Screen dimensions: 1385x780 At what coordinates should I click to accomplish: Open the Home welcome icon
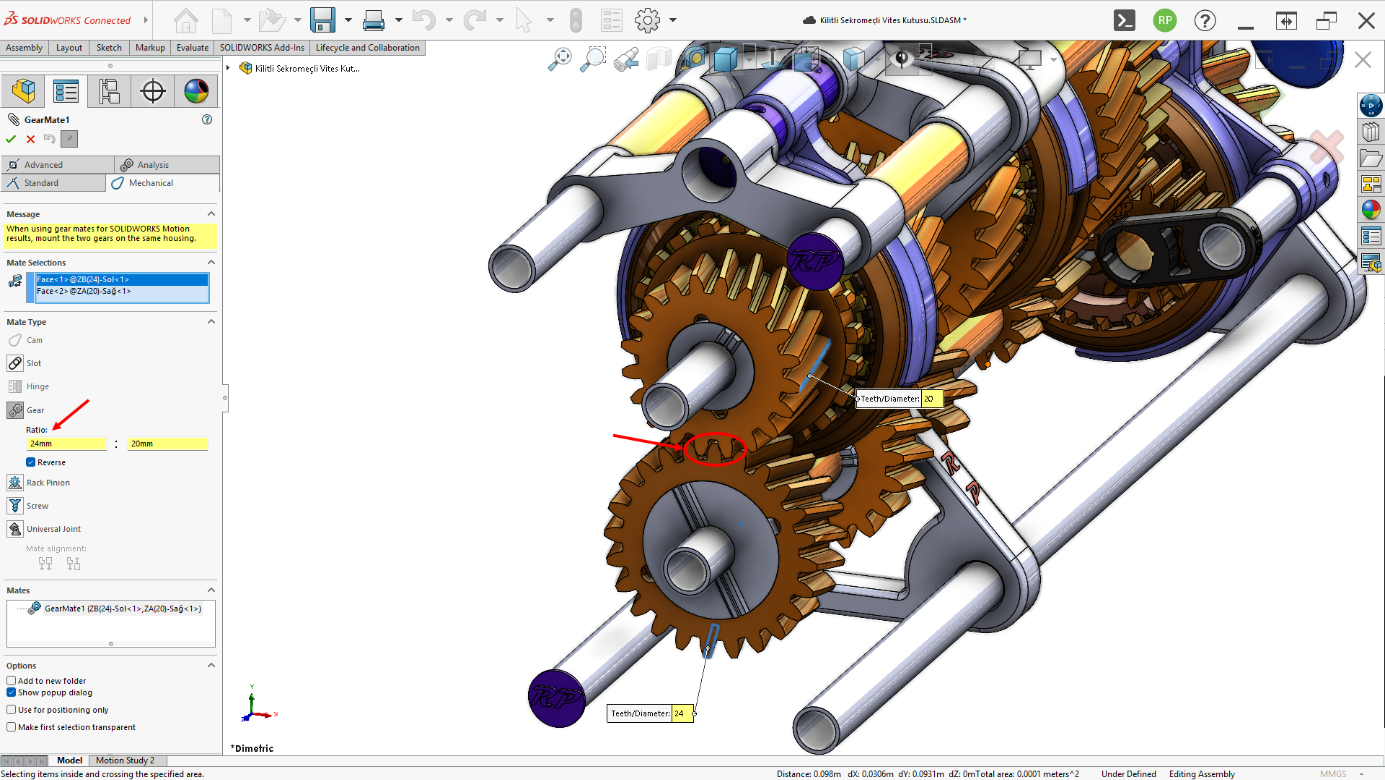click(x=186, y=20)
